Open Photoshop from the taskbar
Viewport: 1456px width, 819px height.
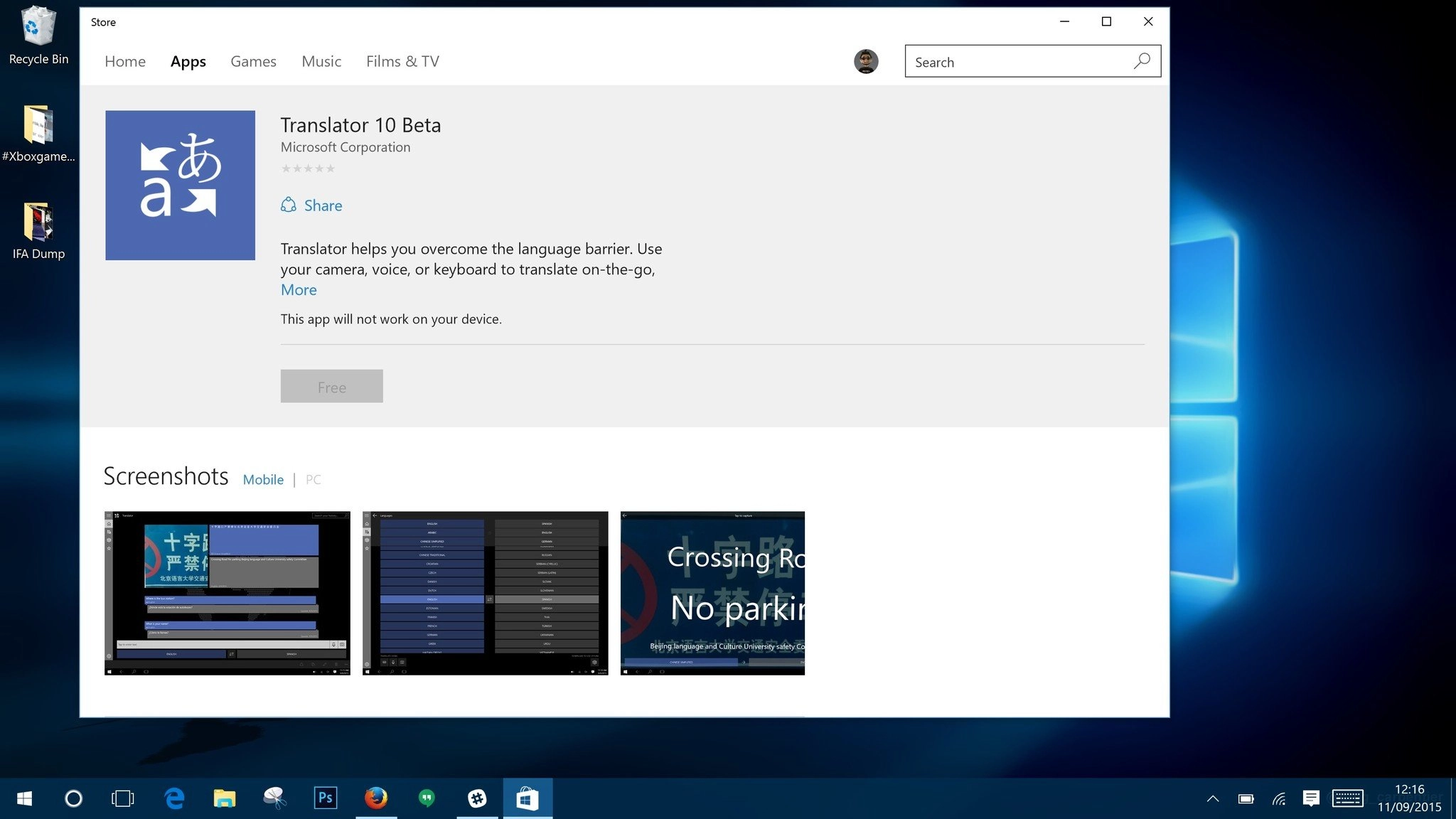[325, 798]
